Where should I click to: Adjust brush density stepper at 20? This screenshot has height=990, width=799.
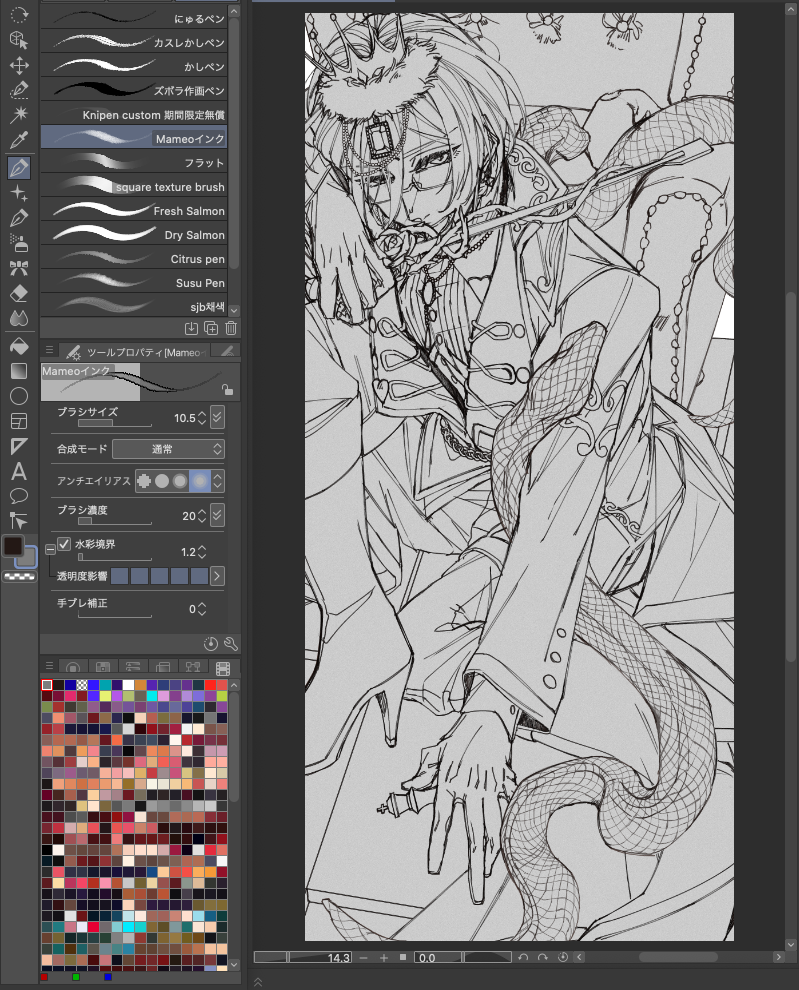(202, 516)
